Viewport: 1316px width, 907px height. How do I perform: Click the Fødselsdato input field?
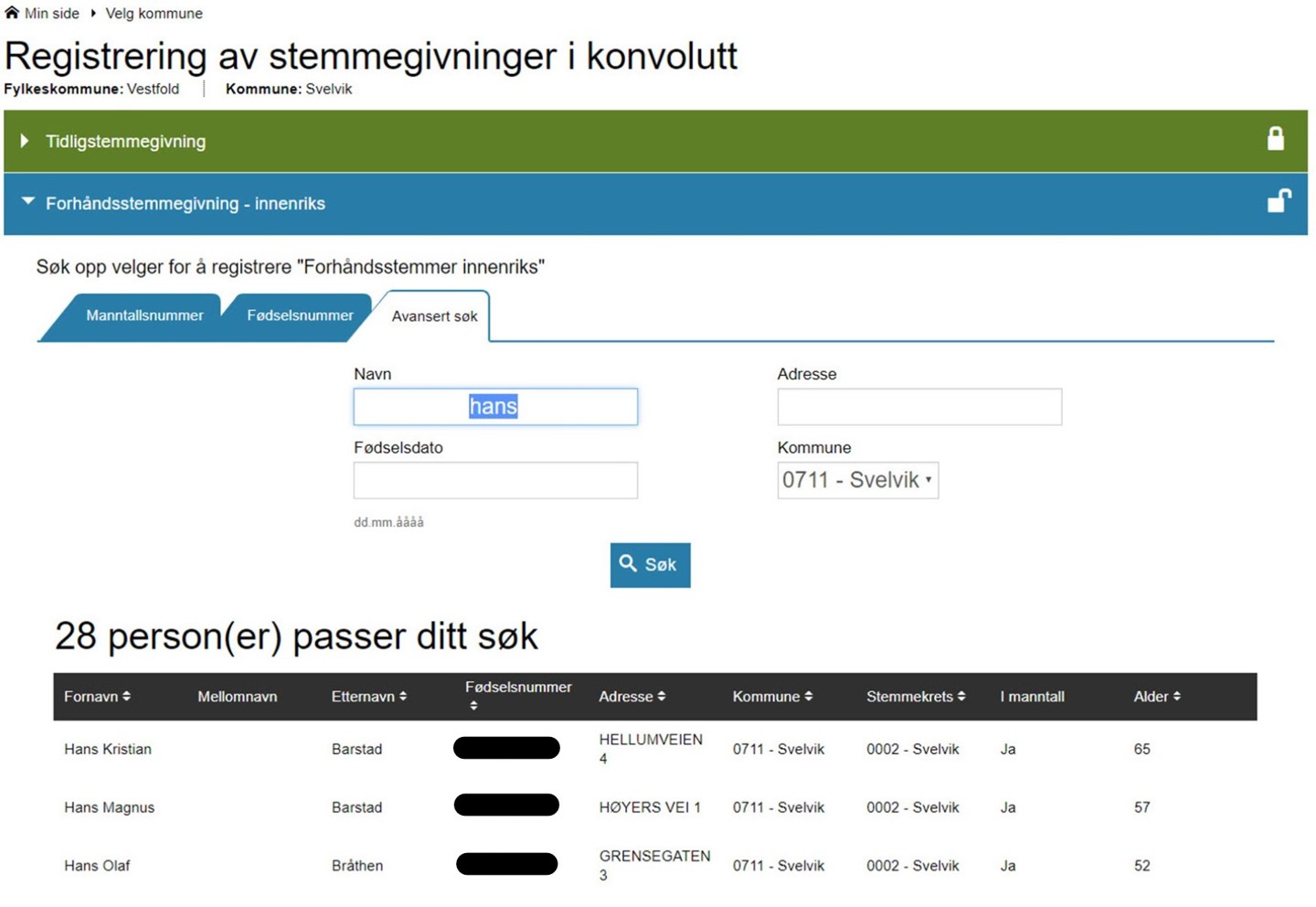point(495,481)
